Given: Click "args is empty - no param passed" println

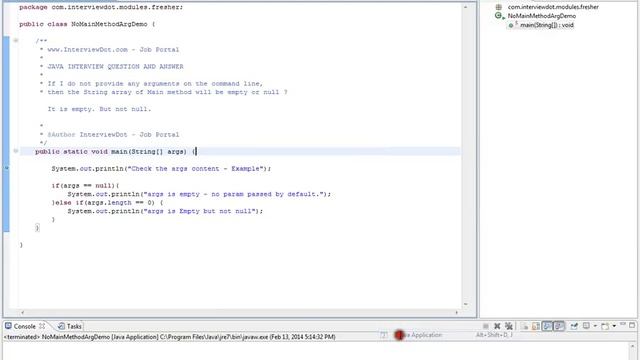Looking at the screenshot, I should pos(199,194).
